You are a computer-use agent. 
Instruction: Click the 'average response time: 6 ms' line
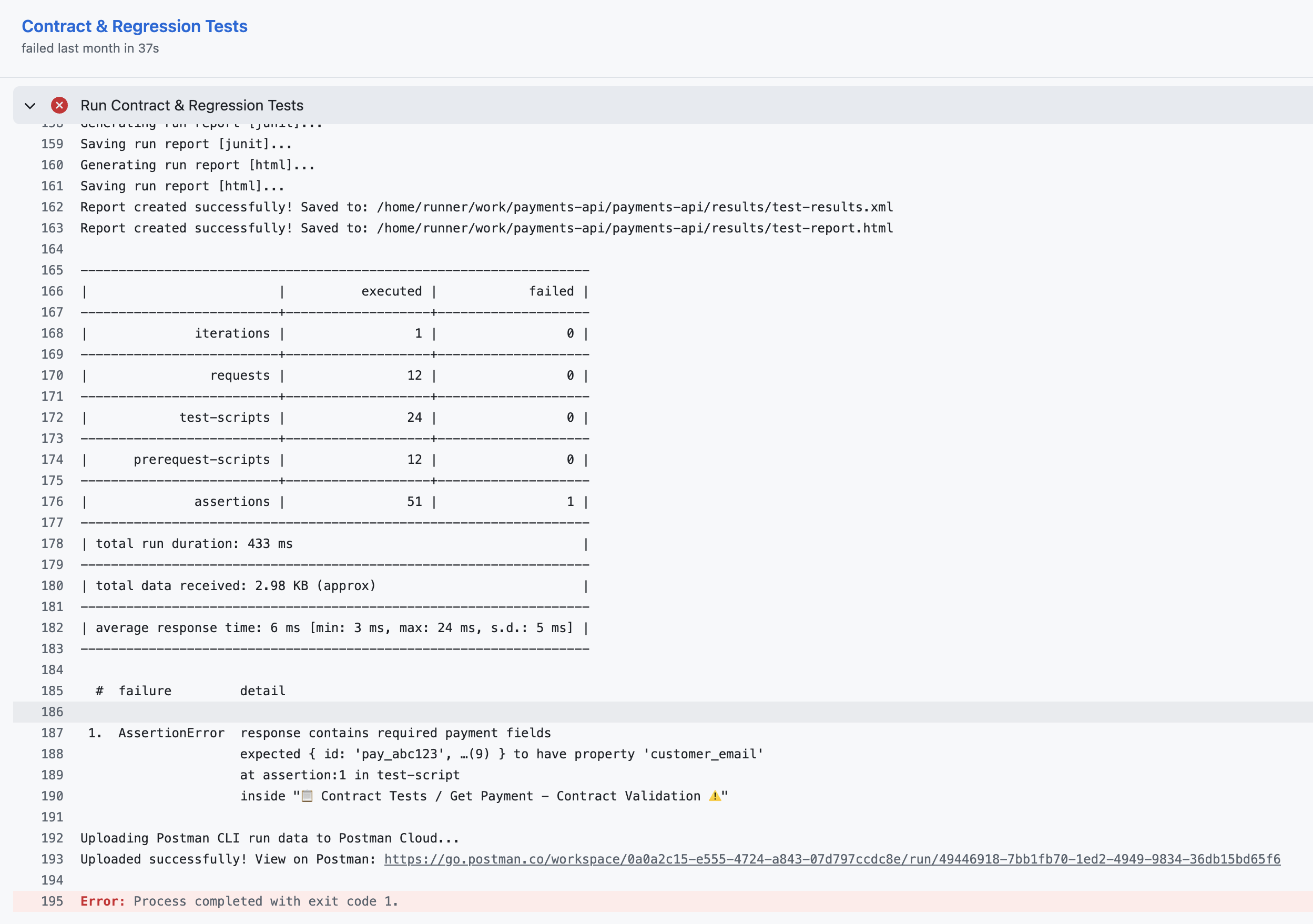pyautogui.click(x=334, y=628)
